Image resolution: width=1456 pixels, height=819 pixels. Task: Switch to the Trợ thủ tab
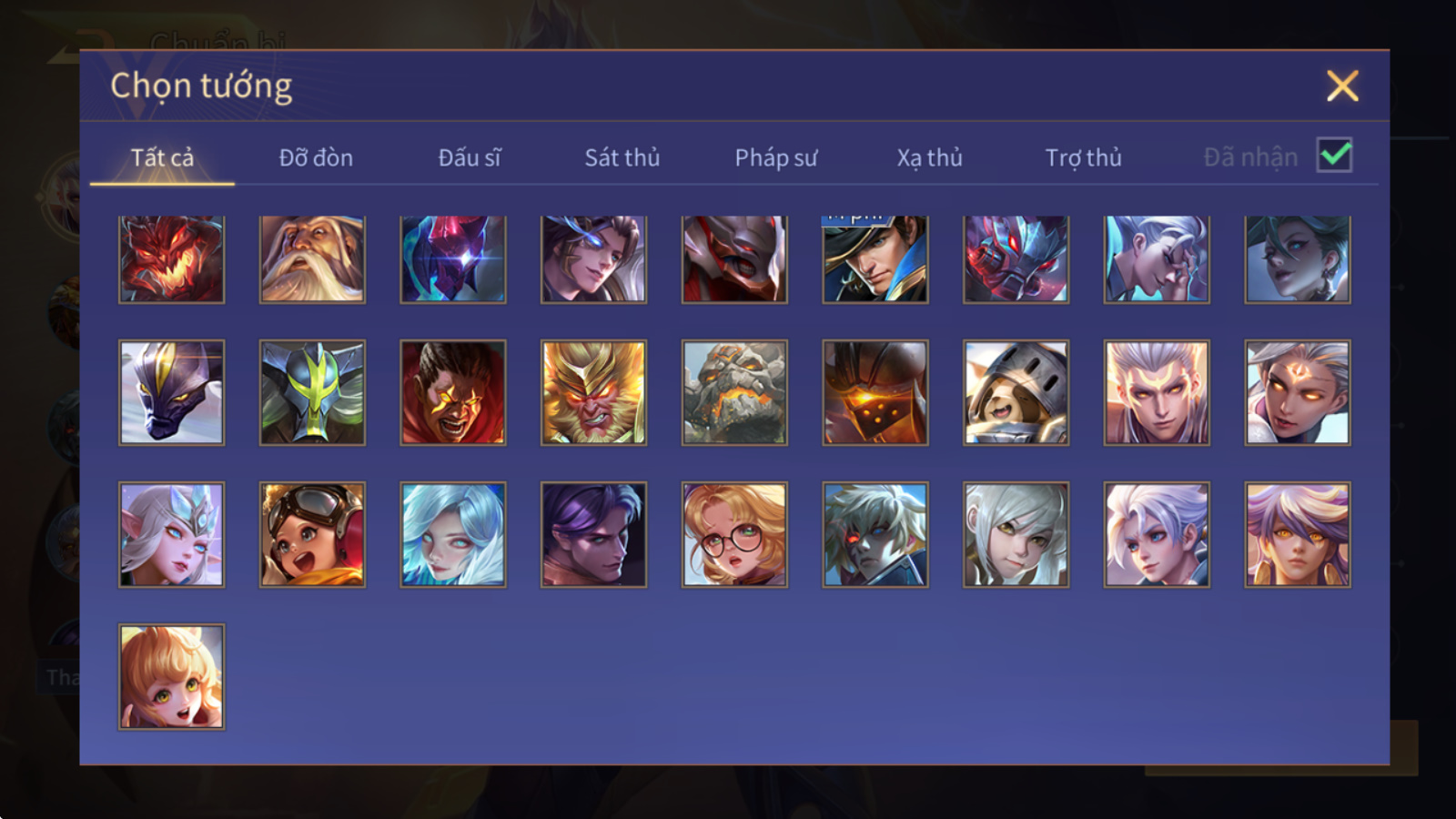pos(1083,157)
